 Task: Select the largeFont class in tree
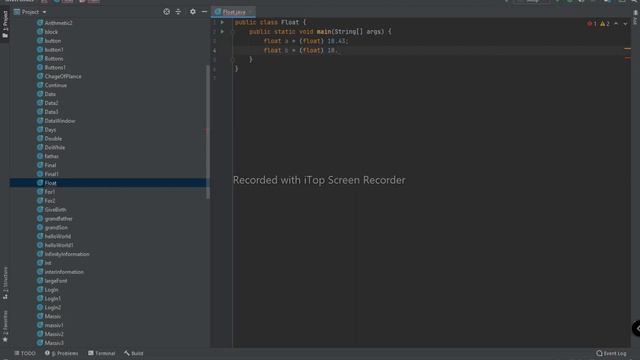coord(52,281)
